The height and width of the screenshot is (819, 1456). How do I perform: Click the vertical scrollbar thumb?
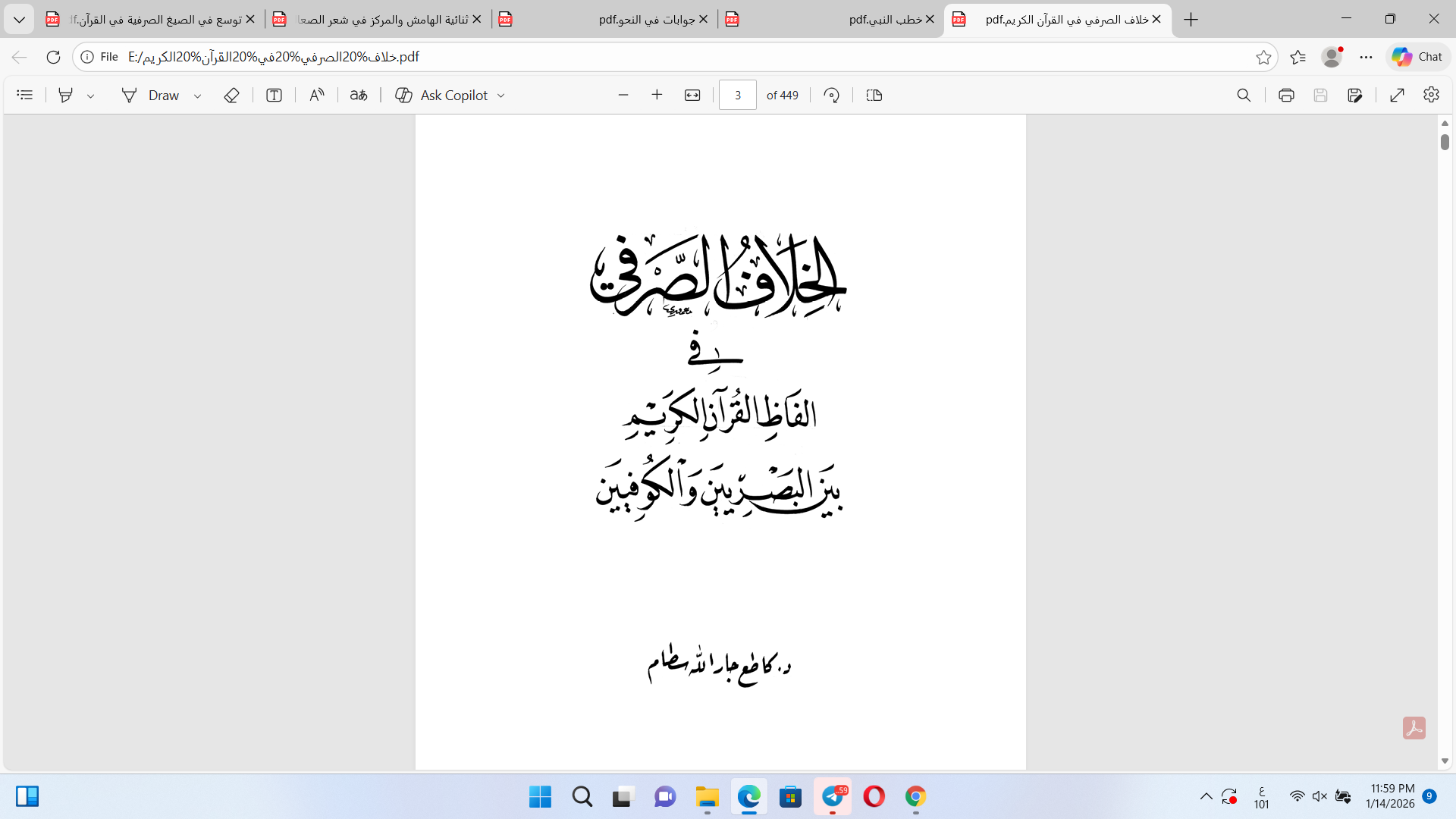point(1445,142)
